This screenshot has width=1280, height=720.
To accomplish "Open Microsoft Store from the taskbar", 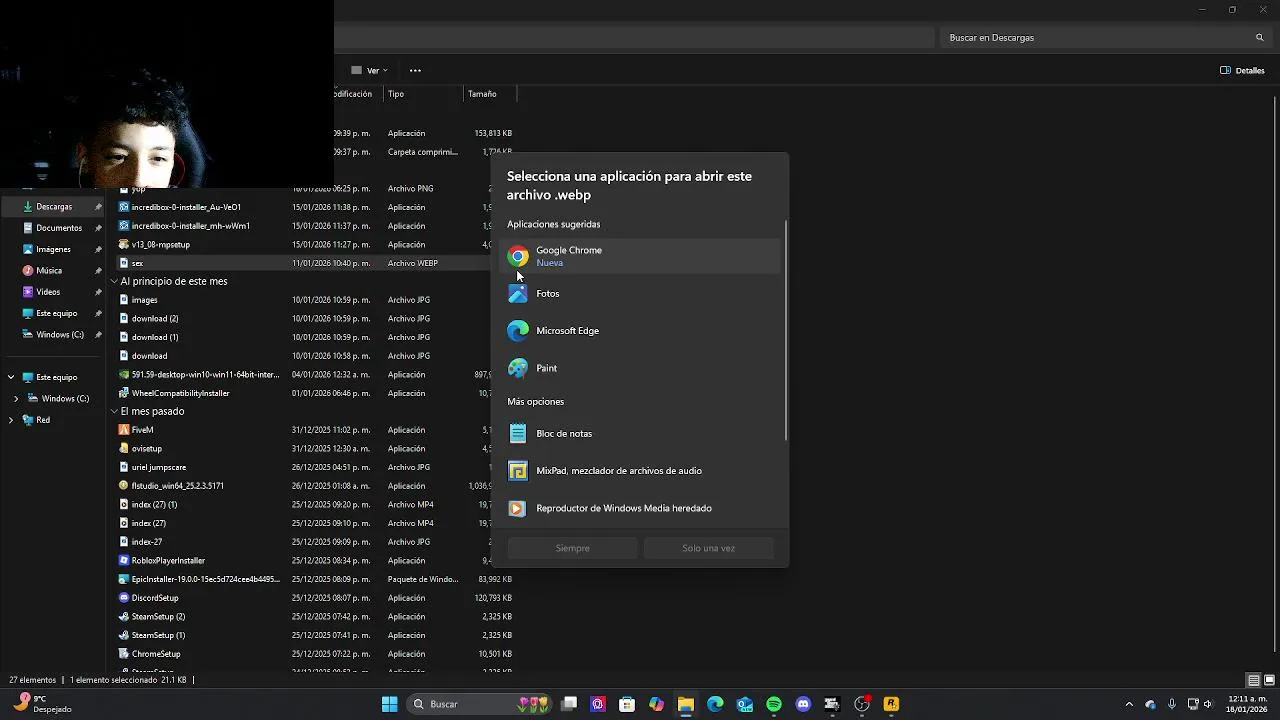I will (627, 704).
